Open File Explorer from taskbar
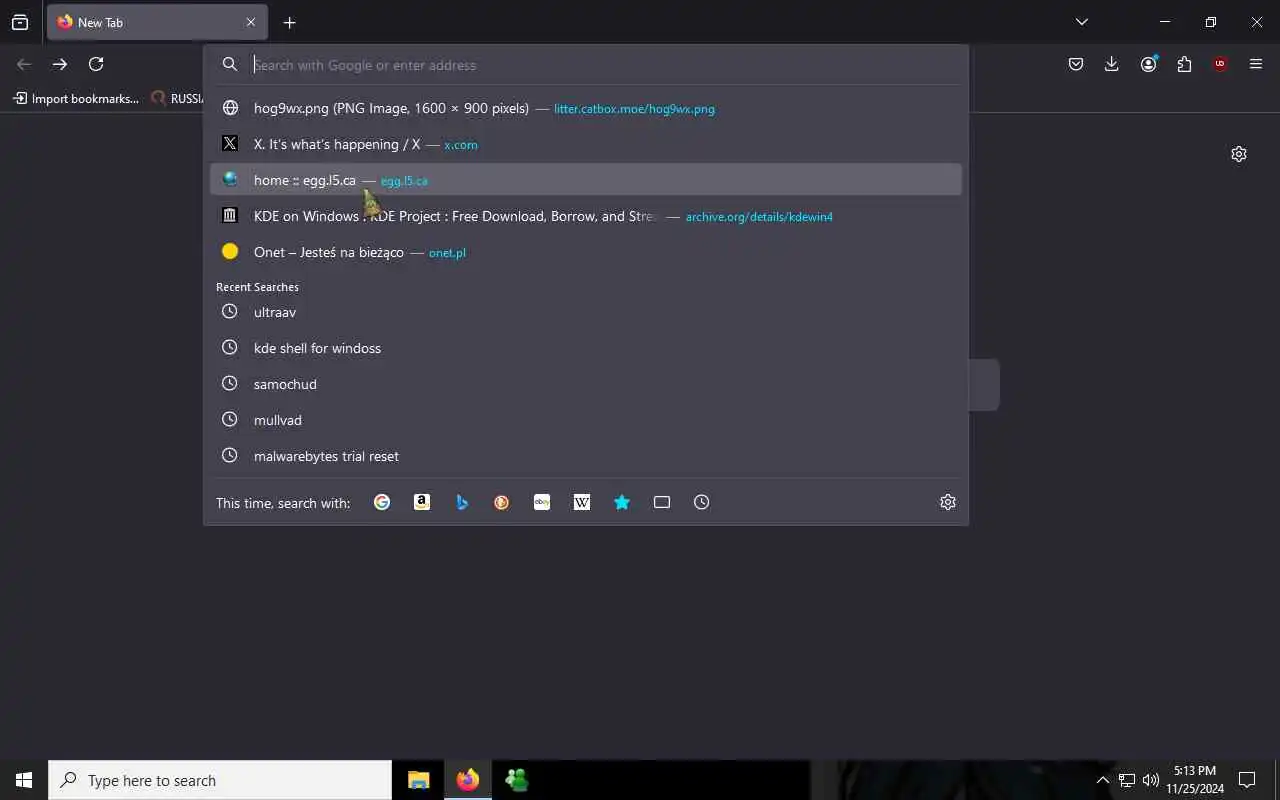The width and height of the screenshot is (1280, 800). coord(419,780)
